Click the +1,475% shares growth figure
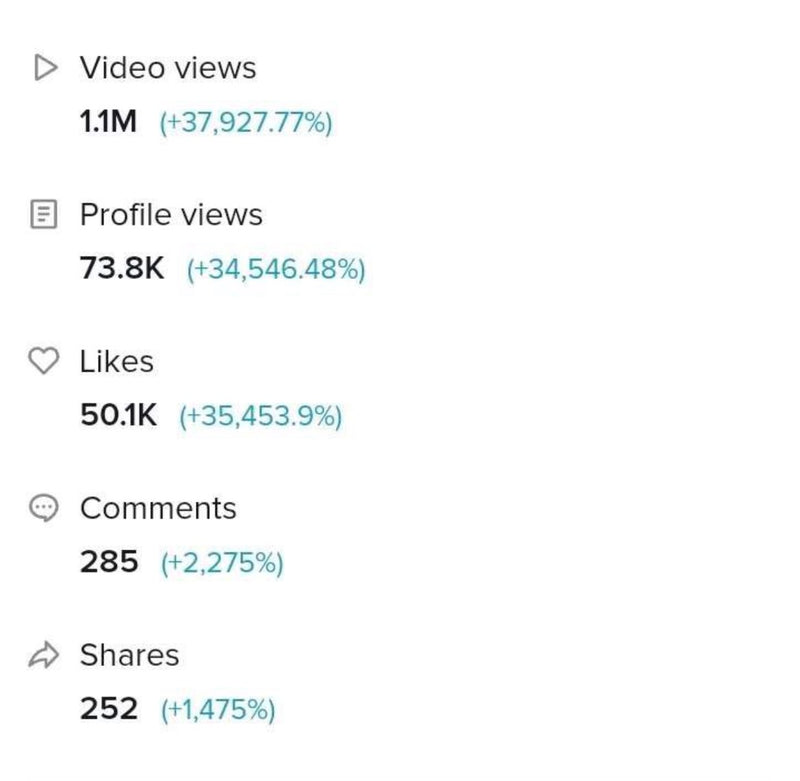Screen dimensions: 800x781 [x=218, y=710]
